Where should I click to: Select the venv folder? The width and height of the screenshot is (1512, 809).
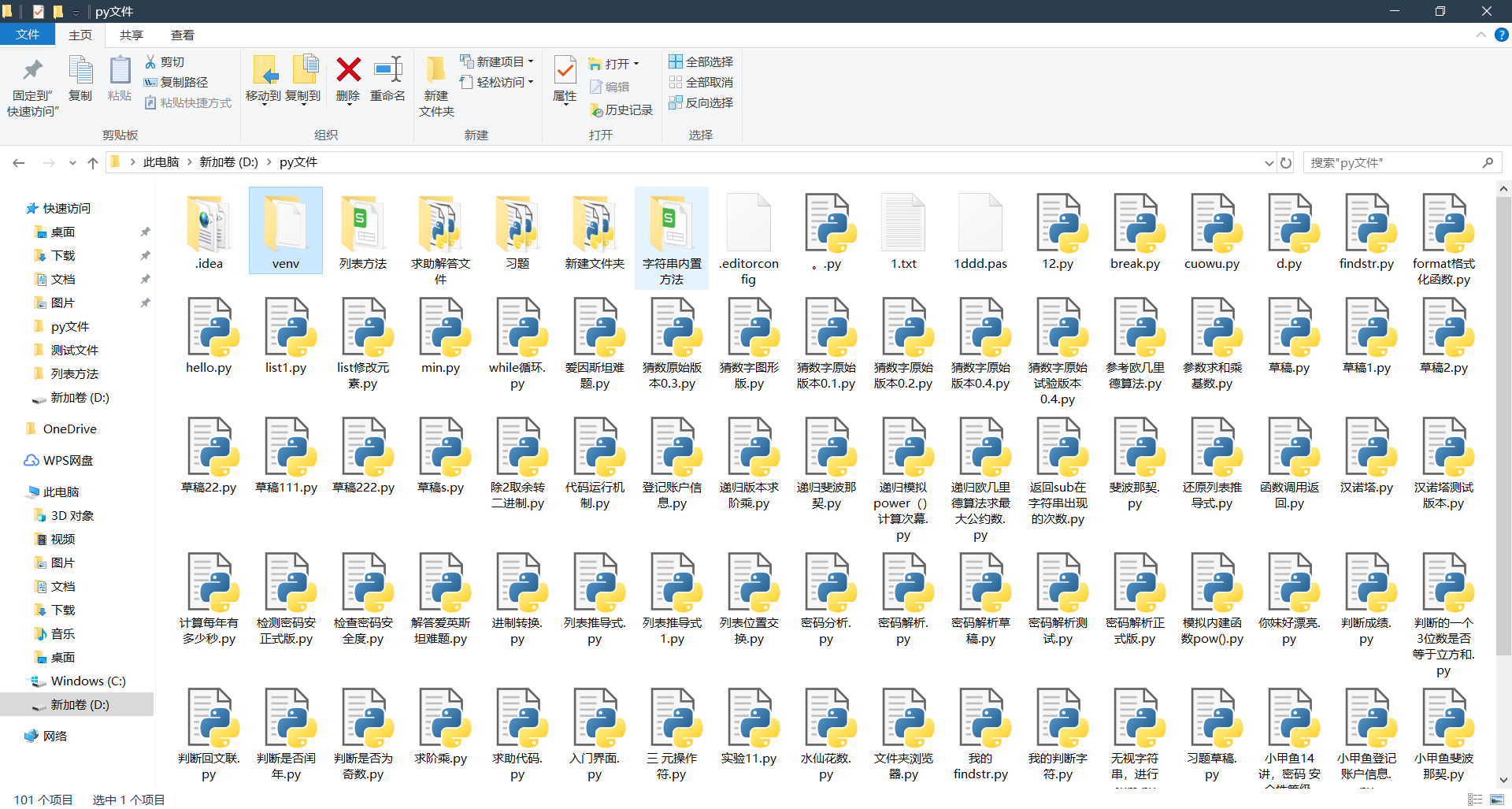tap(286, 231)
